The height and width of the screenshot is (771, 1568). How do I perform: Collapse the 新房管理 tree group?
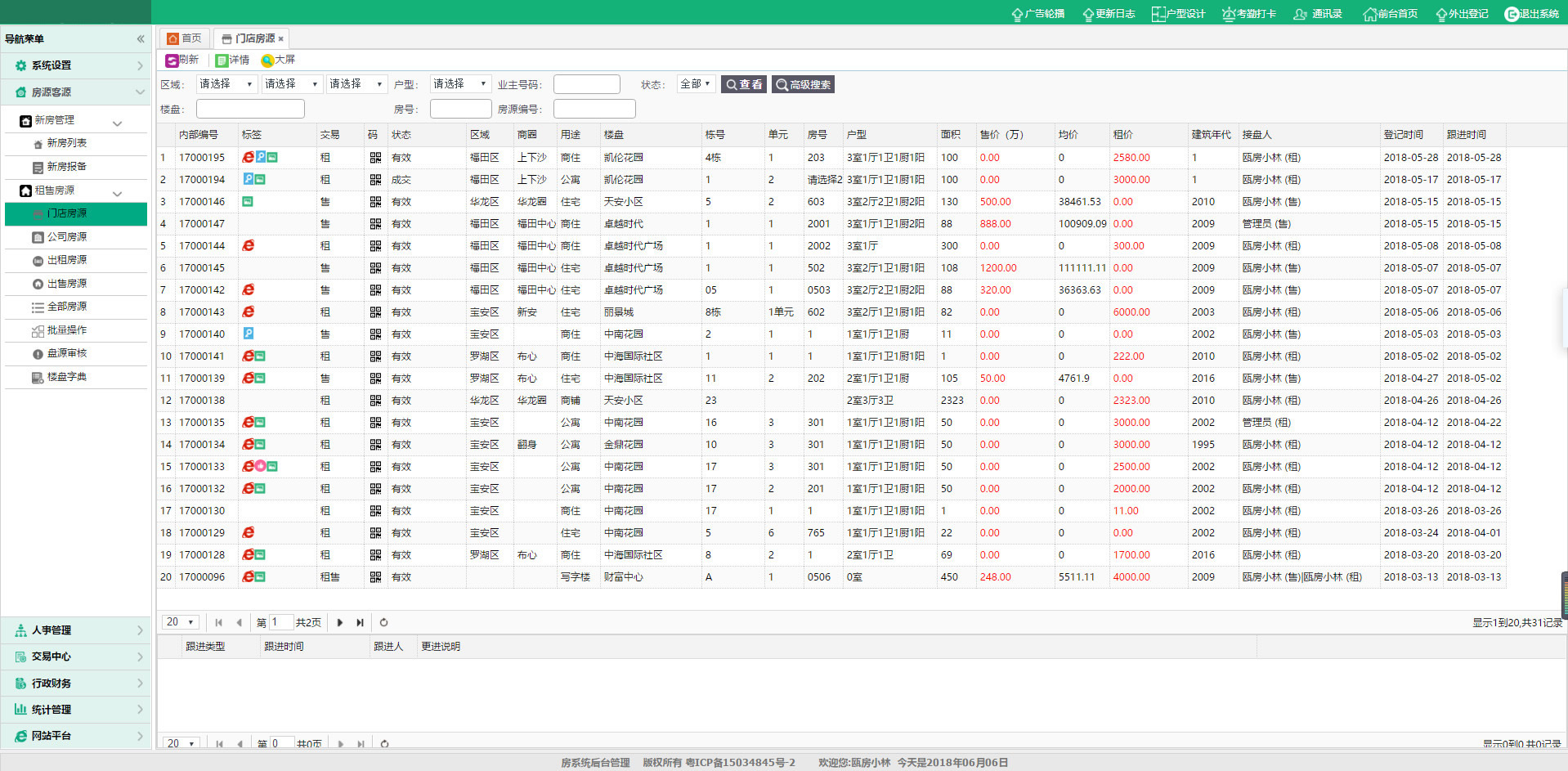pyautogui.click(x=117, y=123)
